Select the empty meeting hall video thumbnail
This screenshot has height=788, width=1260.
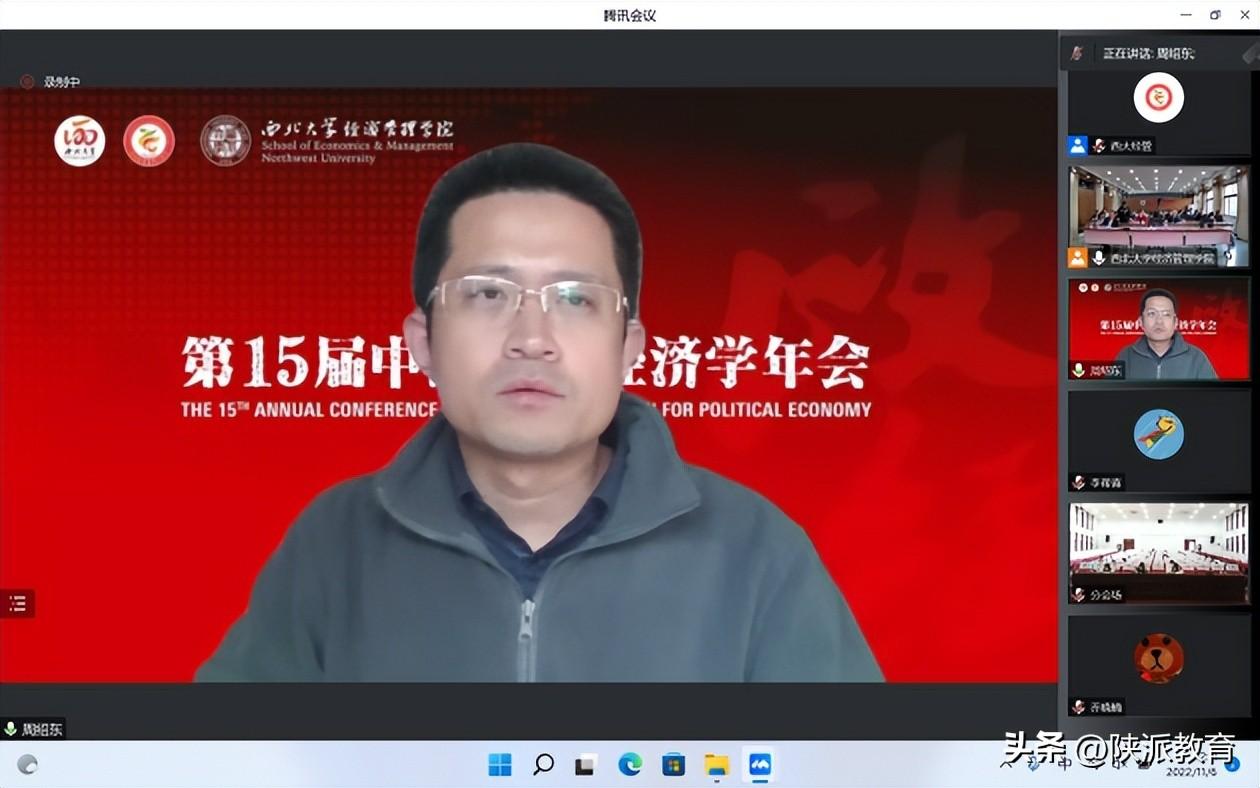click(1158, 547)
